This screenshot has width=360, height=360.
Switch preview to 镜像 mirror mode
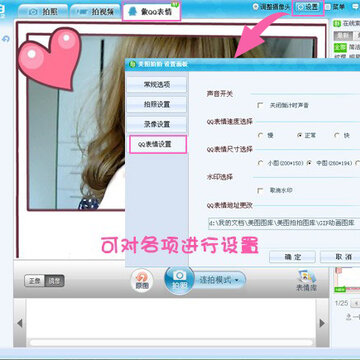pos(54,281)
